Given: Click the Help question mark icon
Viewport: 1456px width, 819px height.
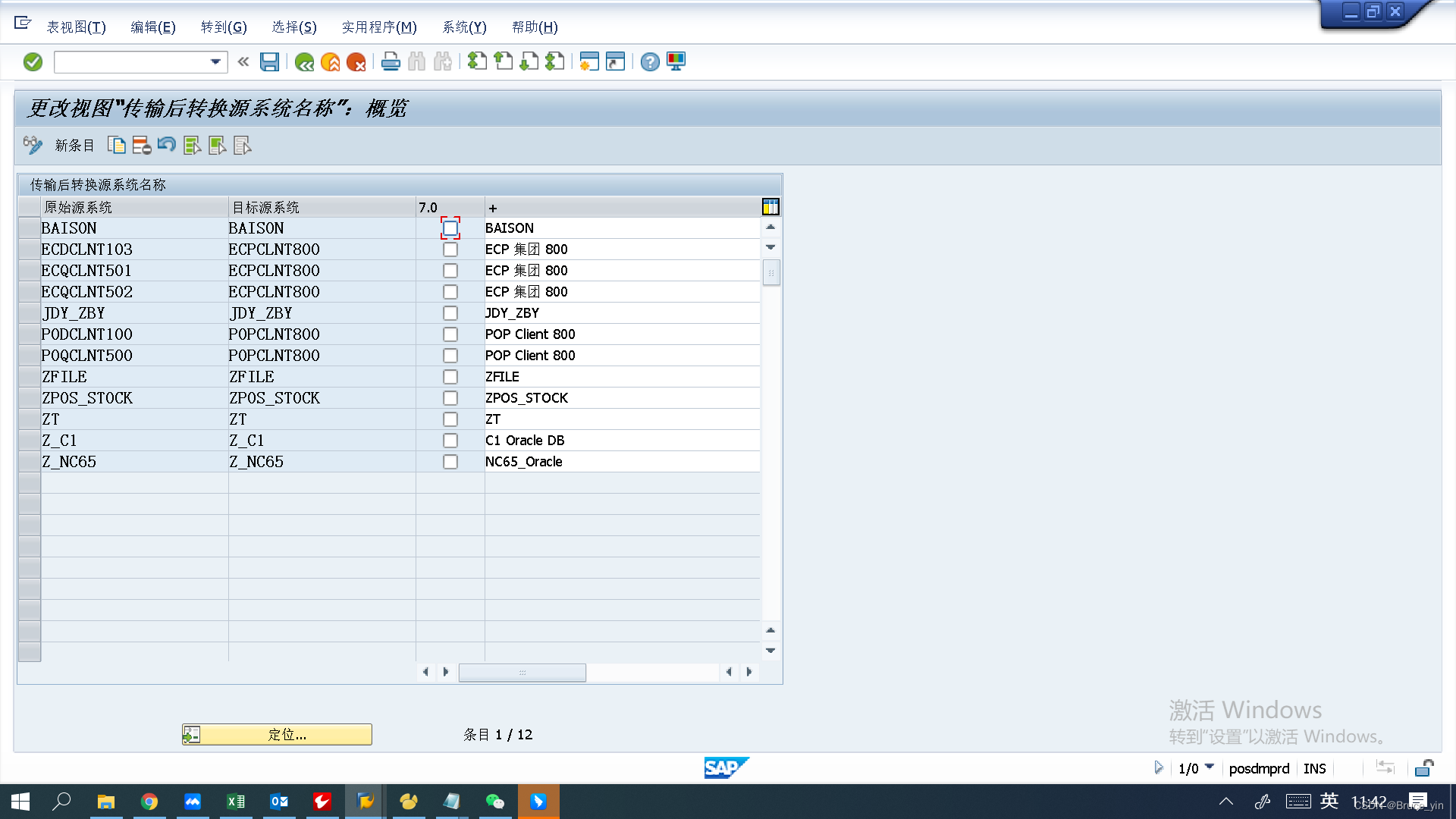Looking at the screenshot, I should click(x=650, y=62).
